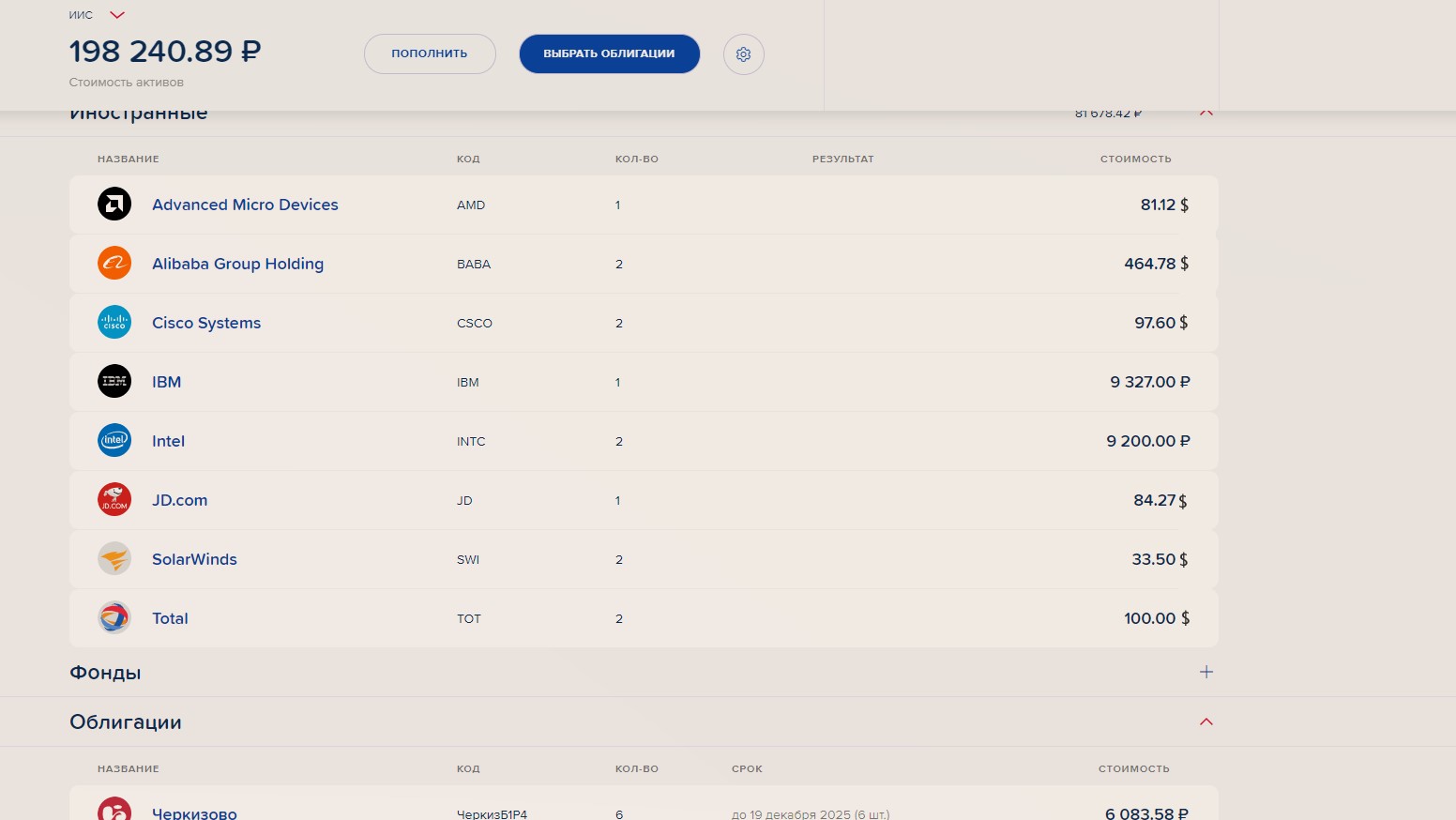Click the 9 200.00 ₽ value for Intel
The image size is (1456, 820).
coord(1148,441)
